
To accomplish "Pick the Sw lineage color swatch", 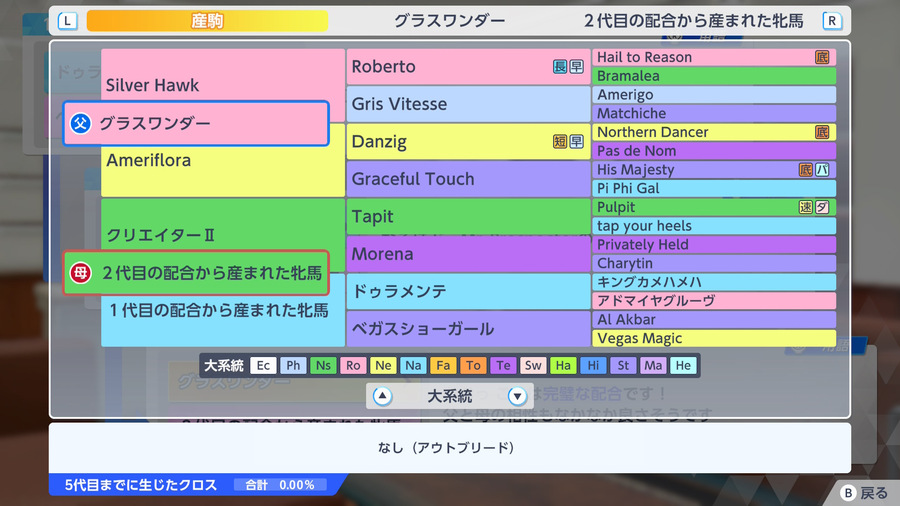I will (x=533, y=365).
